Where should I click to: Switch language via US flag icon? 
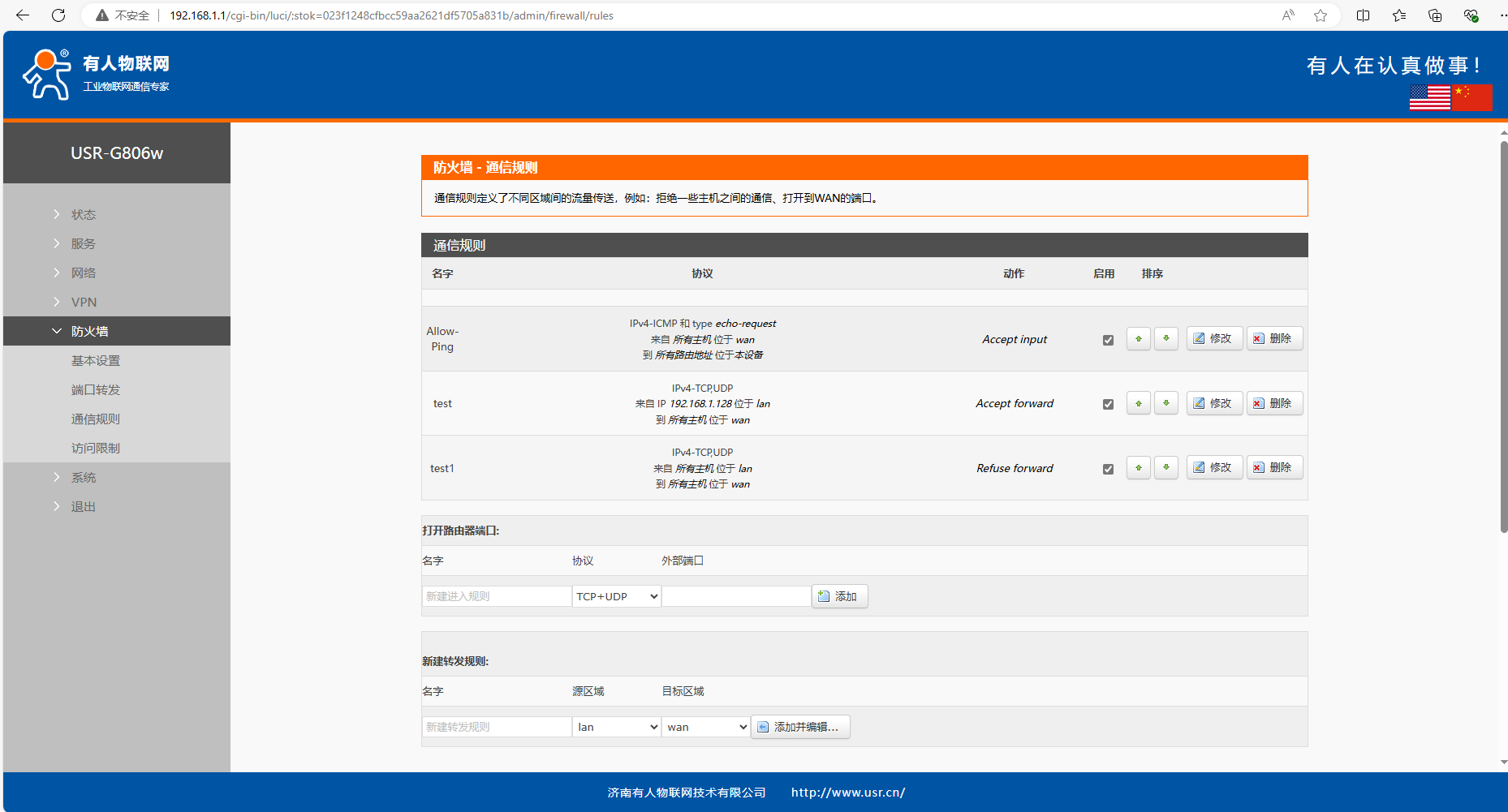click(1429, 97)
